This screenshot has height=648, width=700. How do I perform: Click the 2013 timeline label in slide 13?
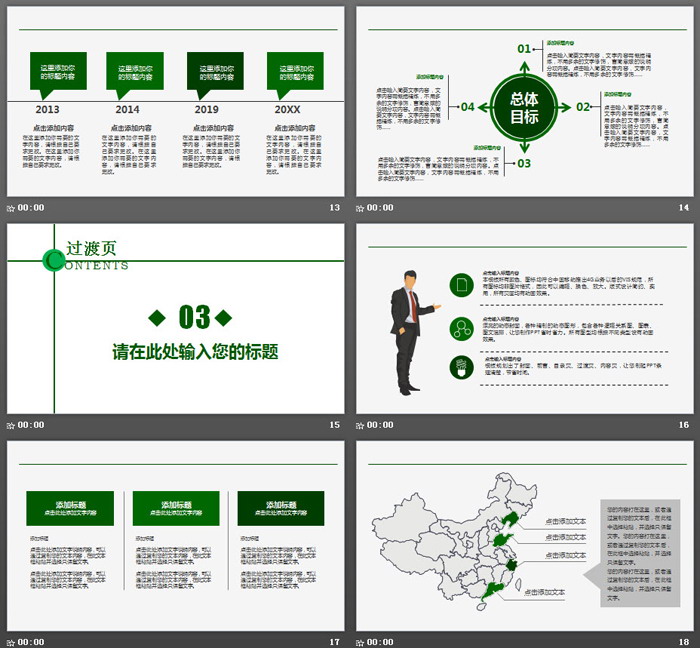tap(47, 110)
